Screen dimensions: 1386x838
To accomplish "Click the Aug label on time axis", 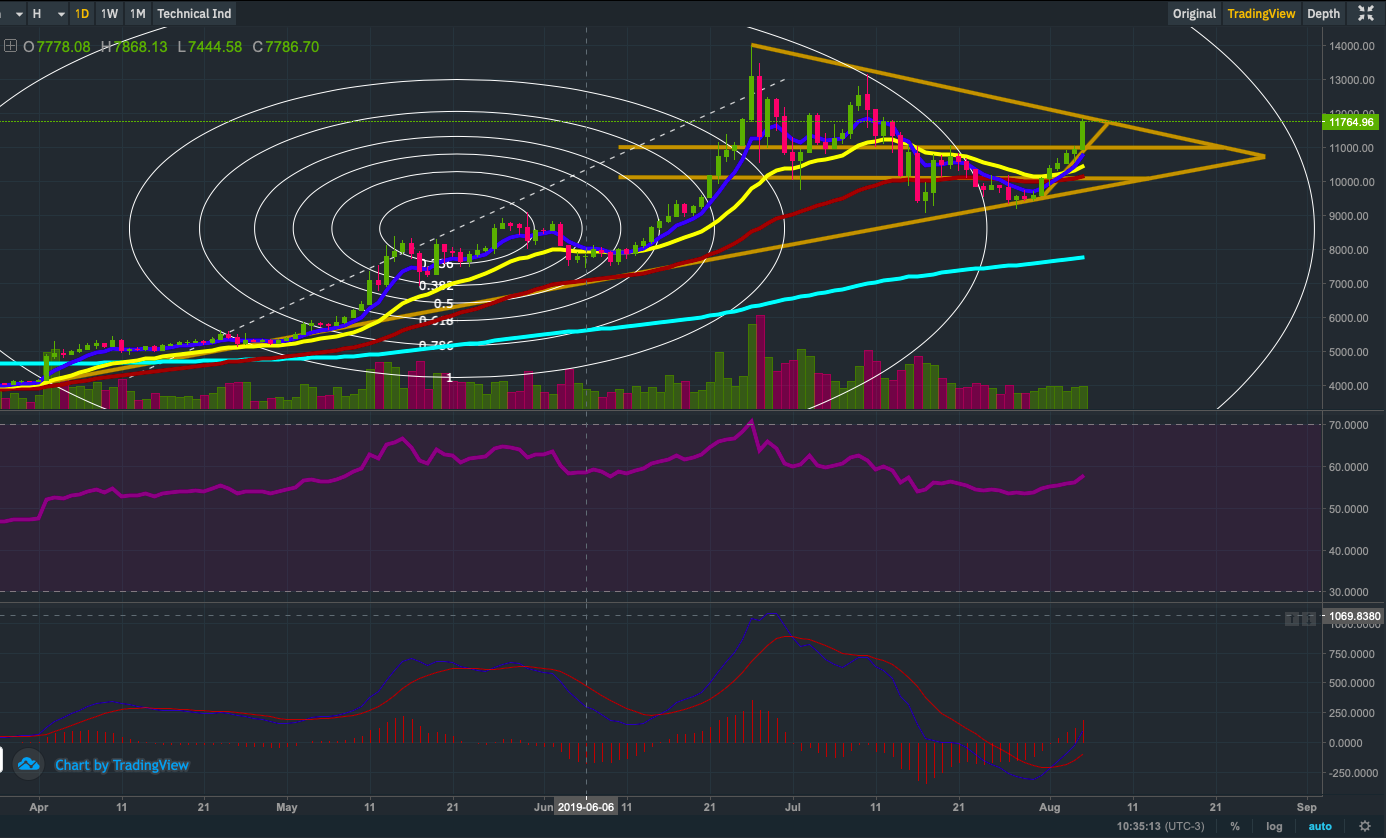I will pos(1050,806).
